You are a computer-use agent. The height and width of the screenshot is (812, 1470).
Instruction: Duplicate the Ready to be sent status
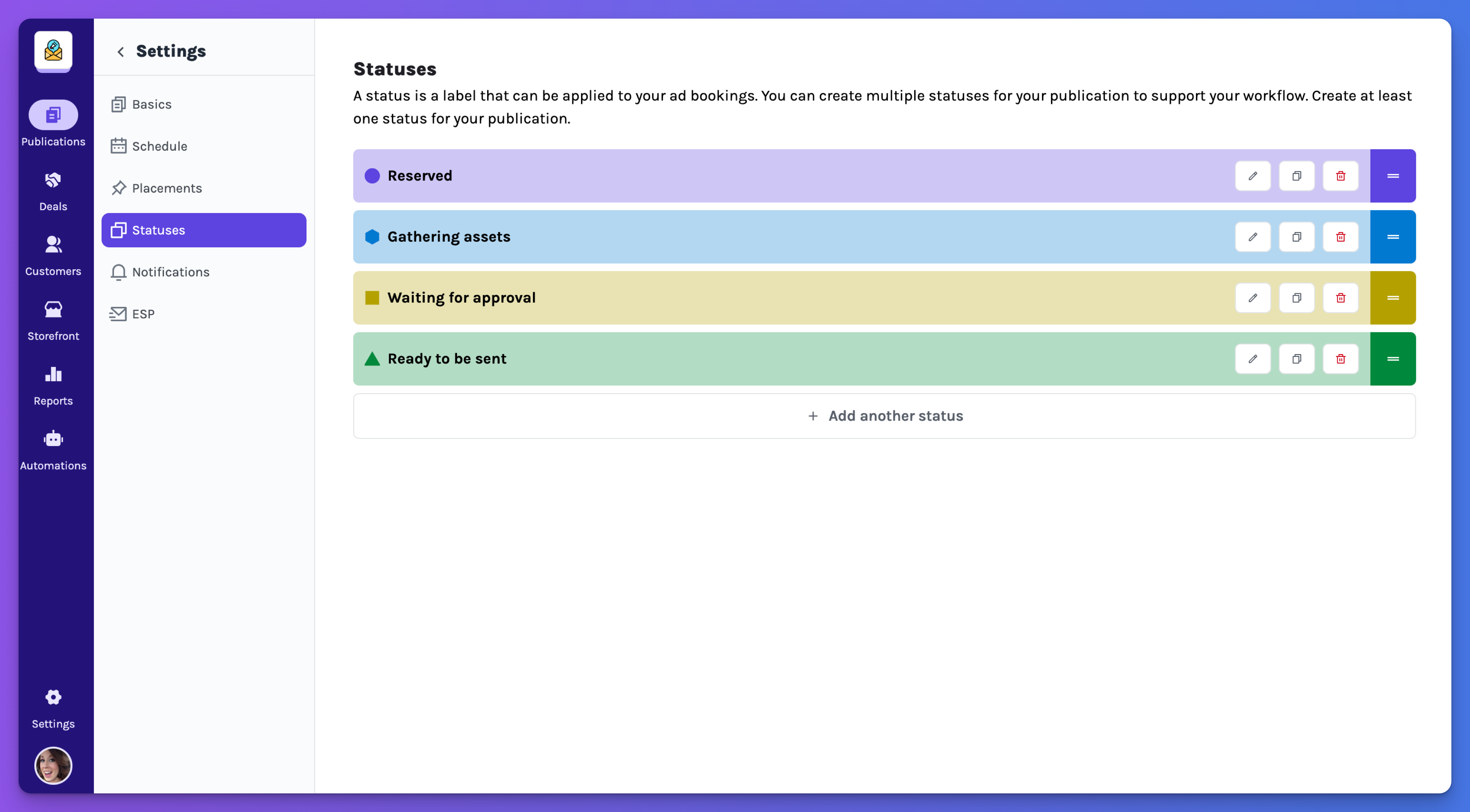[x=1297, y=359]
